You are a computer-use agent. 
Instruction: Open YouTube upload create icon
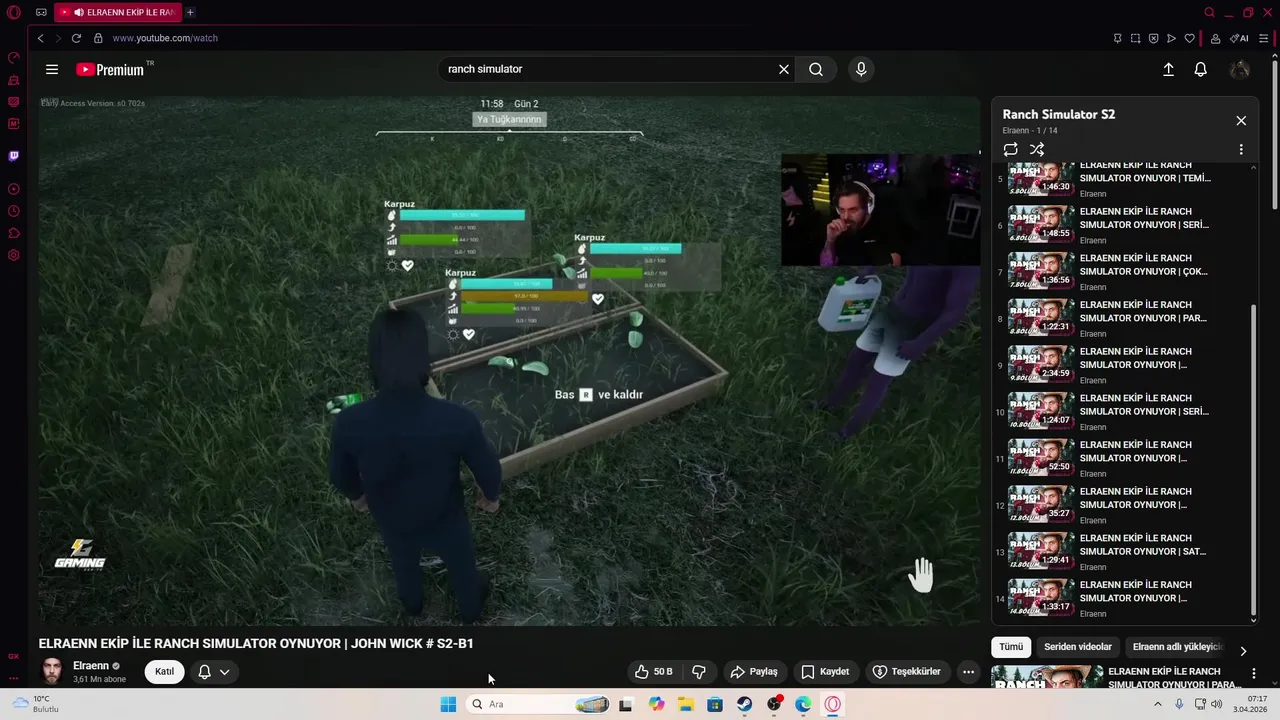pyautogui.click(x=1168, y=69)
